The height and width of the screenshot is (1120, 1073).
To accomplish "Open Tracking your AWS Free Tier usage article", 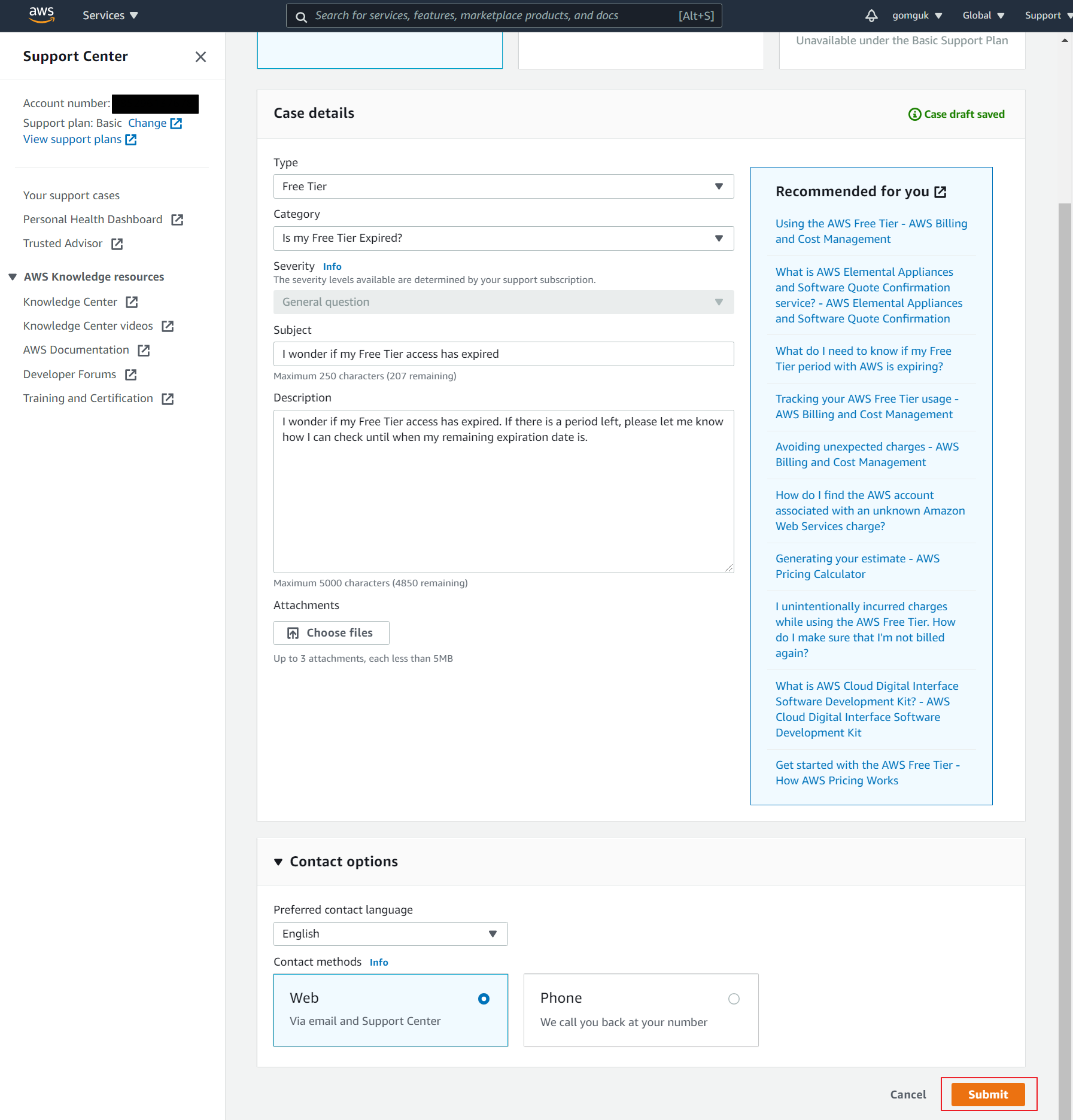I will [x=867, y=407].
